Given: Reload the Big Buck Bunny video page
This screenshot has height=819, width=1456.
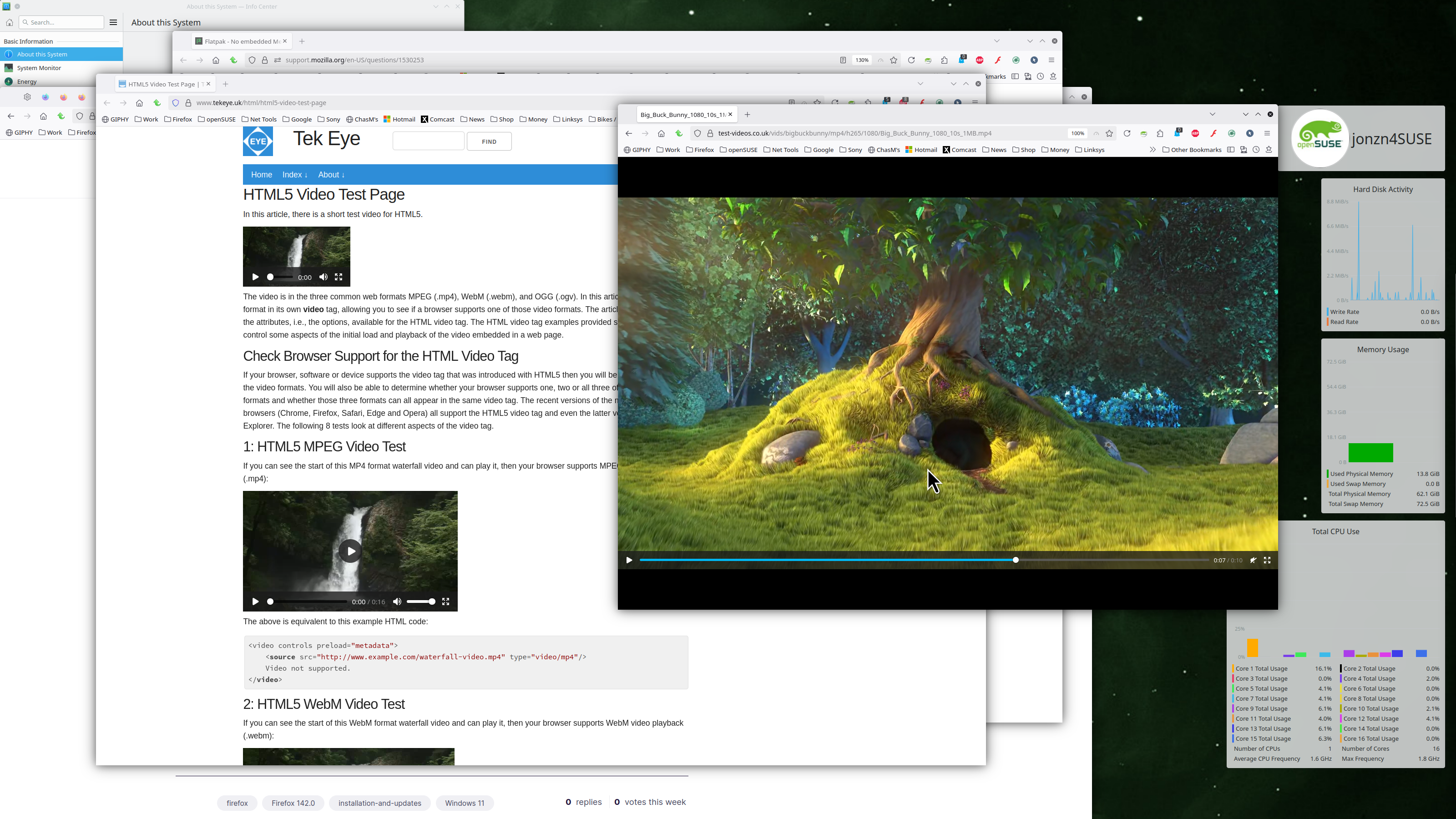Looking at the screenshot, I should tap(1127, 133).
